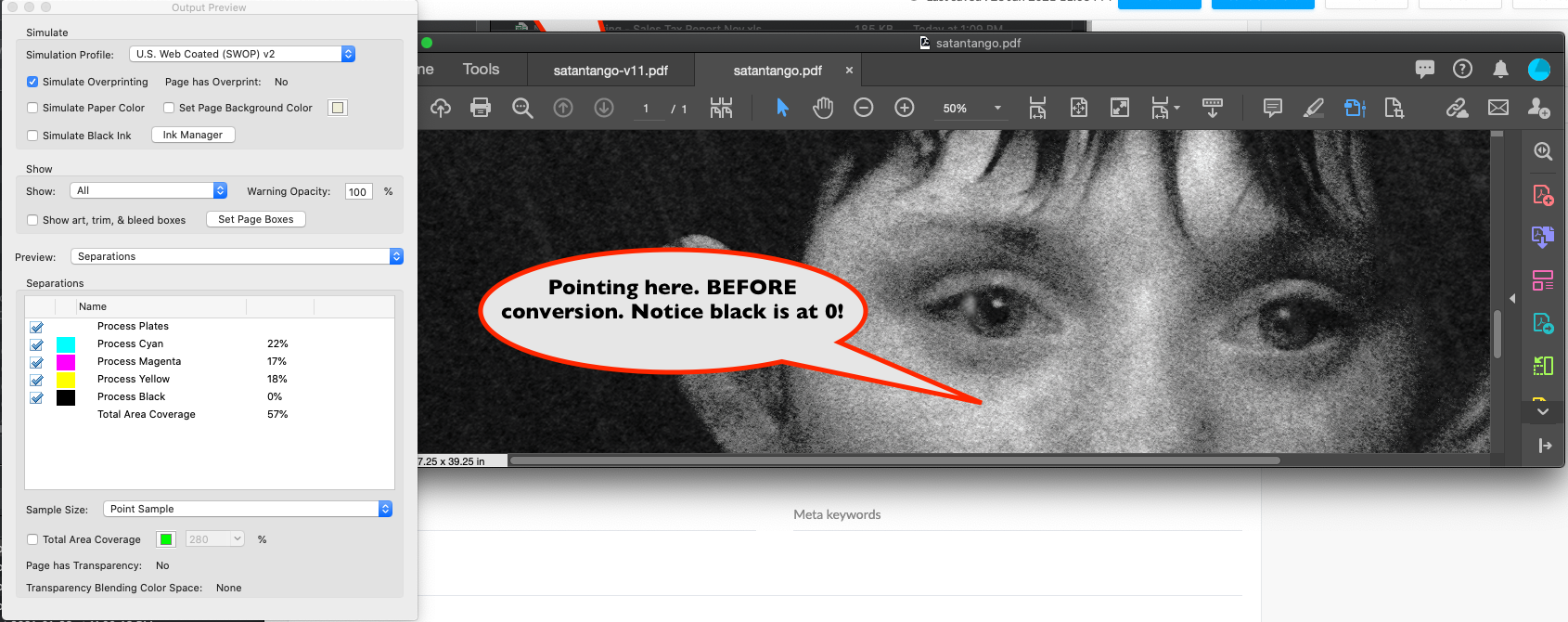Zoom out with the minus icon
This screenshot has height=622, width=1568.
(x=864, y=108)
